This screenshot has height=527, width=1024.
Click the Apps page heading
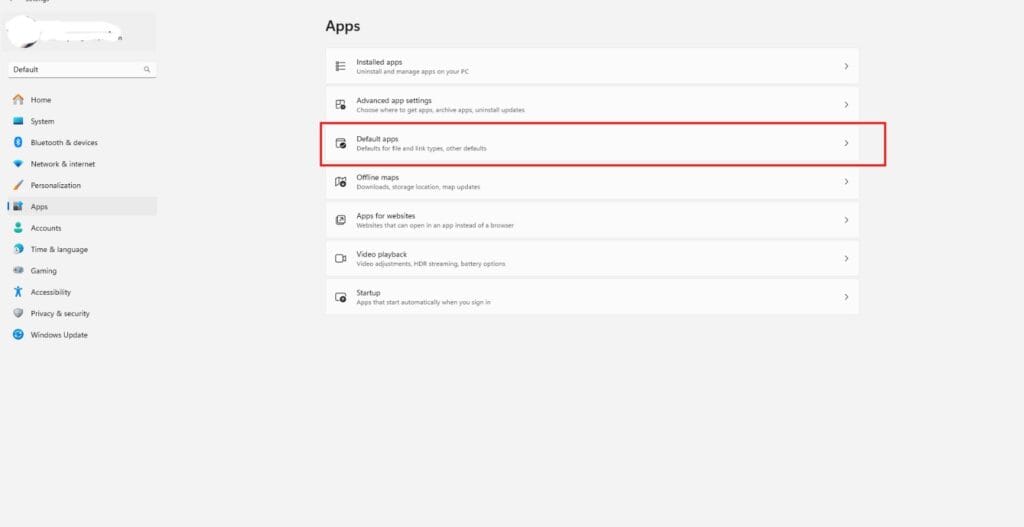click(x=343, y=26)
